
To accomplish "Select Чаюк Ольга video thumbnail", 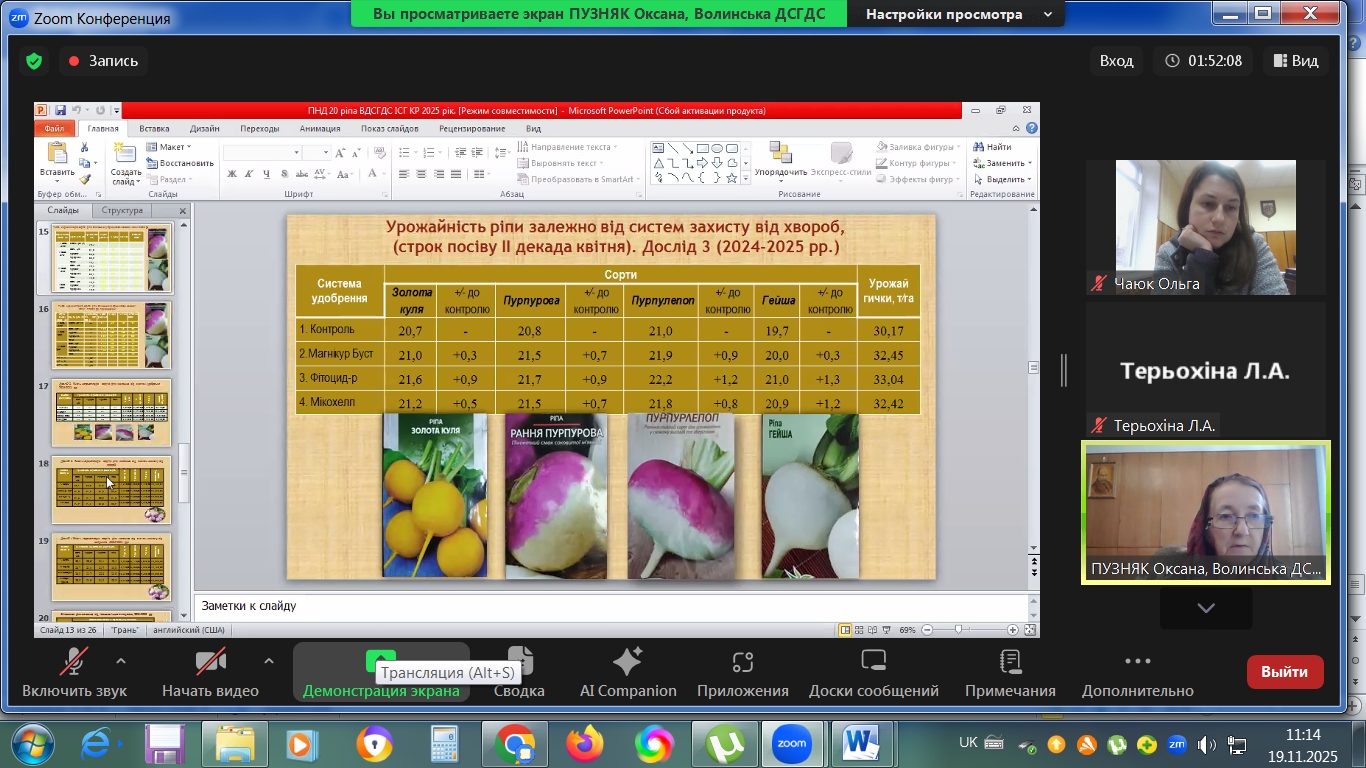I will click(x=1205, y=227).
